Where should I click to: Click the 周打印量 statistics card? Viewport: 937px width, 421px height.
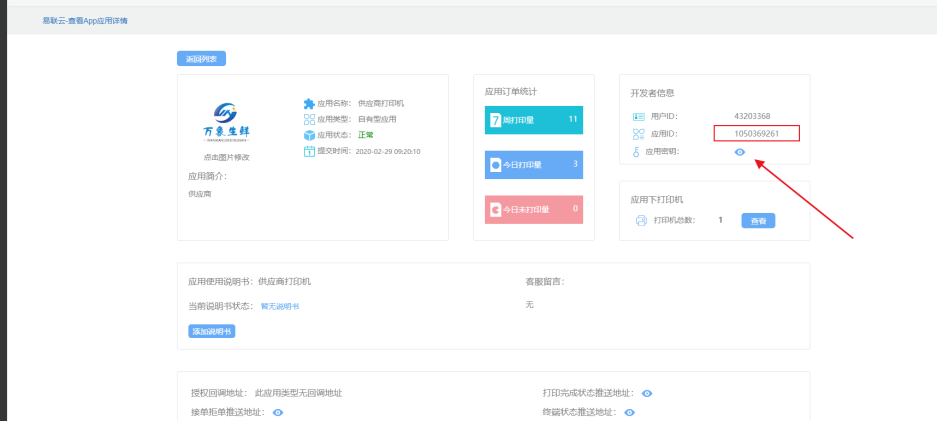(534, 119)
